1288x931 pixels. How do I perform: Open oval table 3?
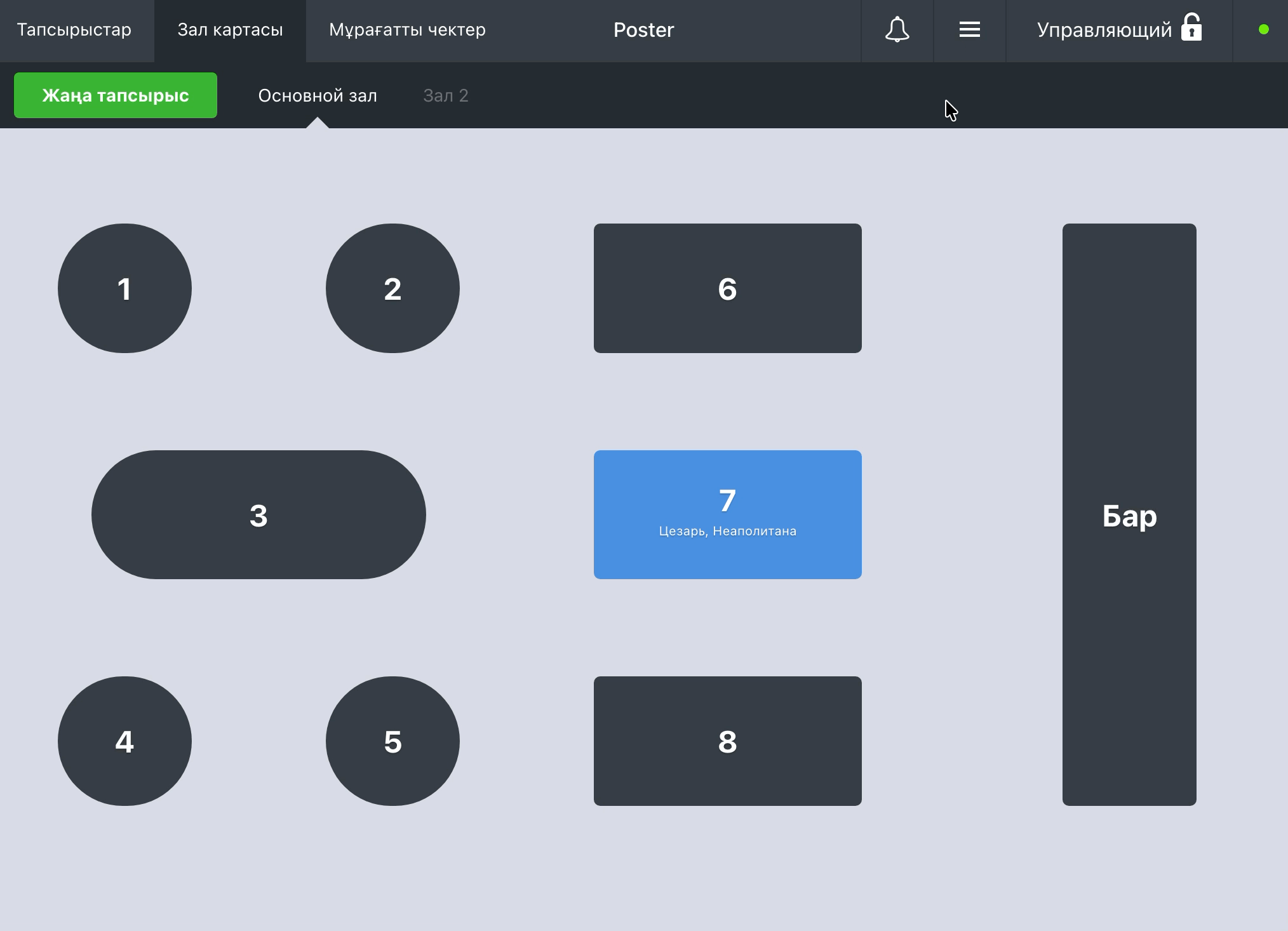[x=258, y=514]
